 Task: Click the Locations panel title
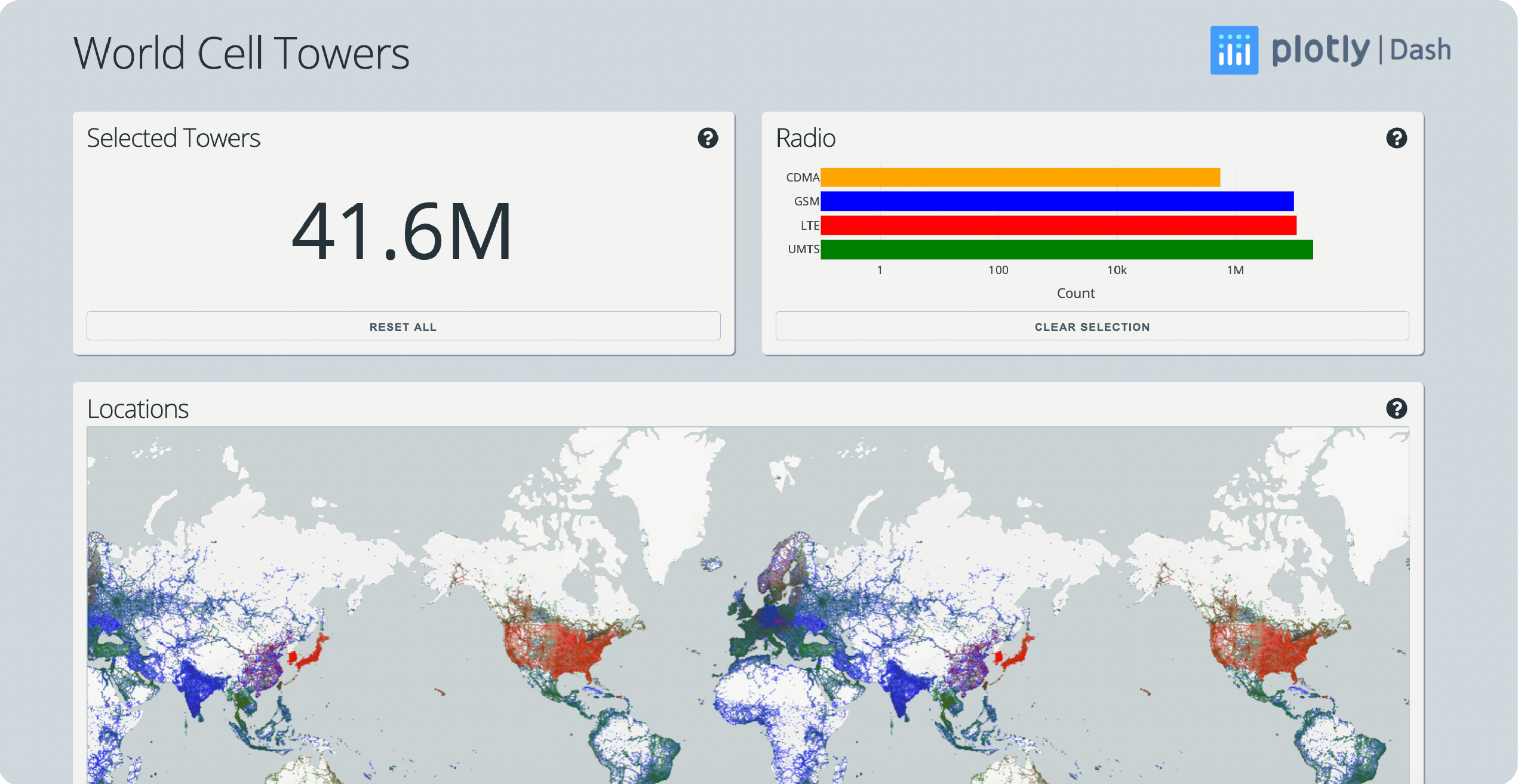click(x=138, y=408)
